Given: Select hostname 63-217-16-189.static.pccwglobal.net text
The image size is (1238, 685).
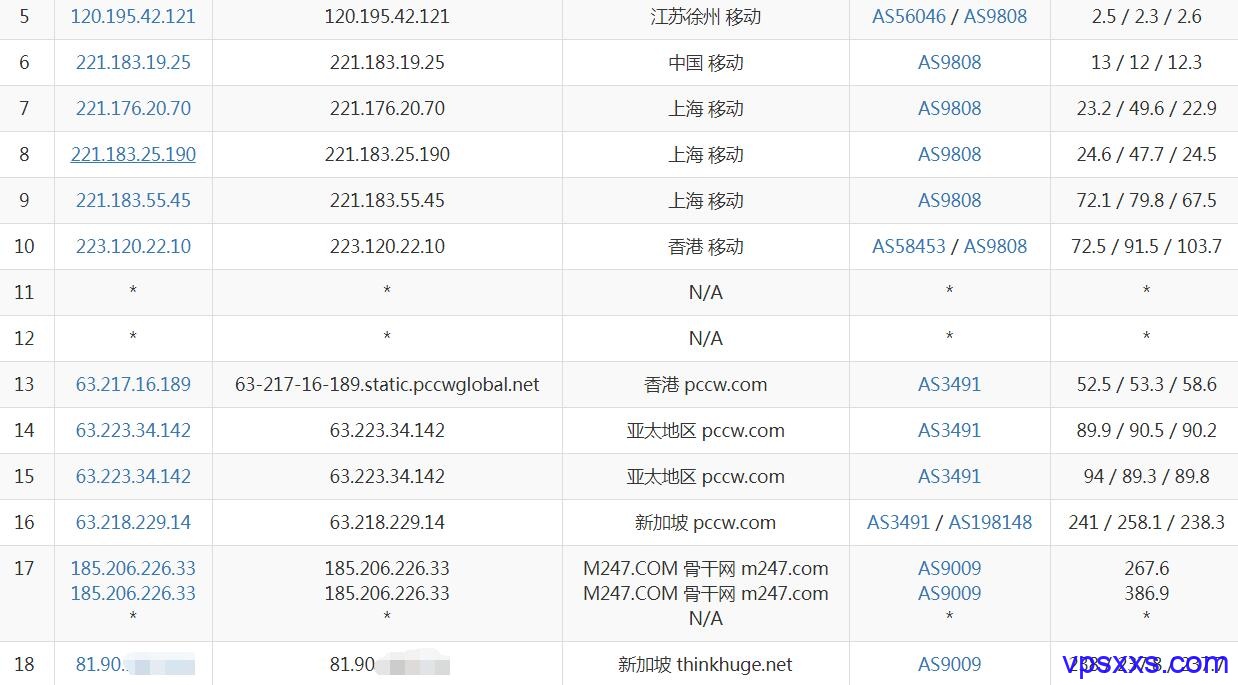Looking at the screenshot, I should coord(387,384).
